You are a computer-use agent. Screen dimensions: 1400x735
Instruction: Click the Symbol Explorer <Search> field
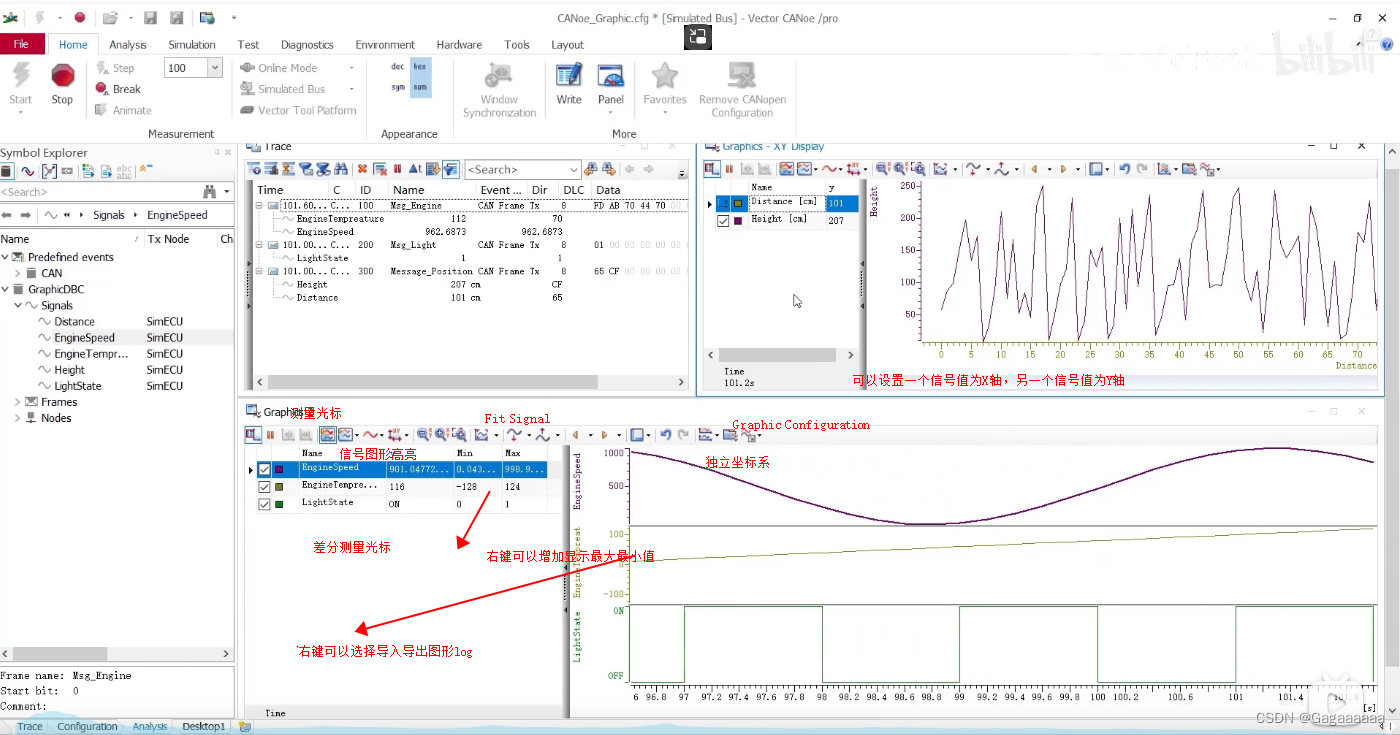[x=98, y=192]
